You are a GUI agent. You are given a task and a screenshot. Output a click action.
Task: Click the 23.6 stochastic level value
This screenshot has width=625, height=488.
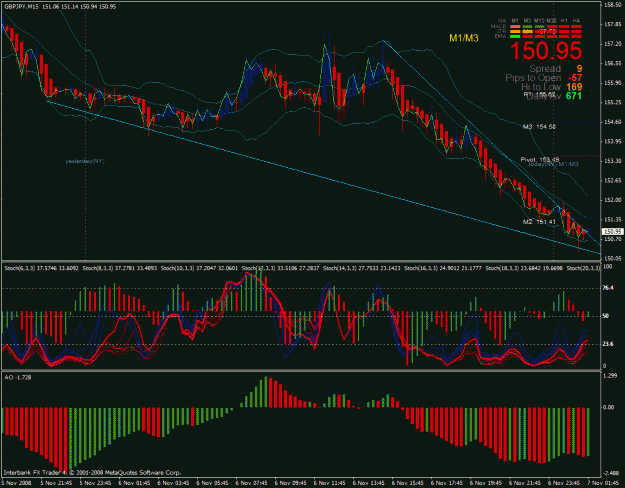coord(609,344)
